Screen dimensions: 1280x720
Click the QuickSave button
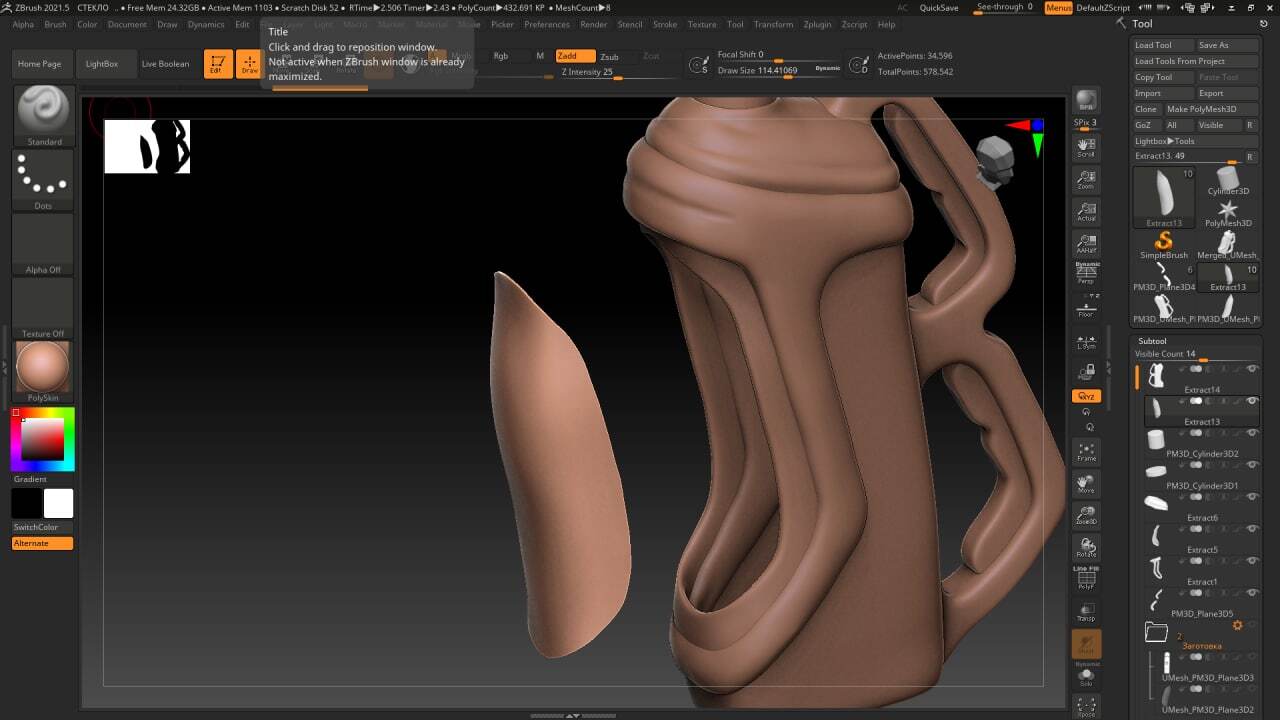(939, 7)
